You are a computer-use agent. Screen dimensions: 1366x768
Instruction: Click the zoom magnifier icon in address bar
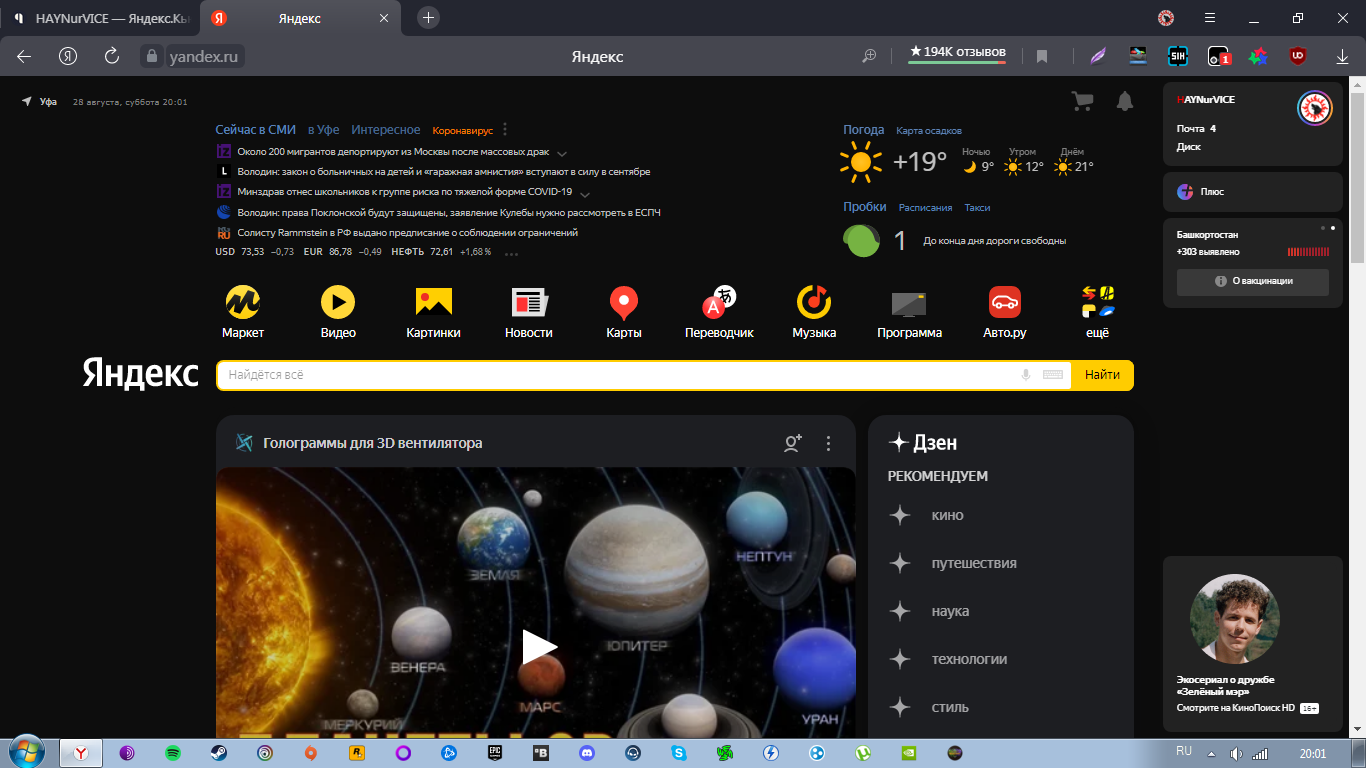coord(870,56)
